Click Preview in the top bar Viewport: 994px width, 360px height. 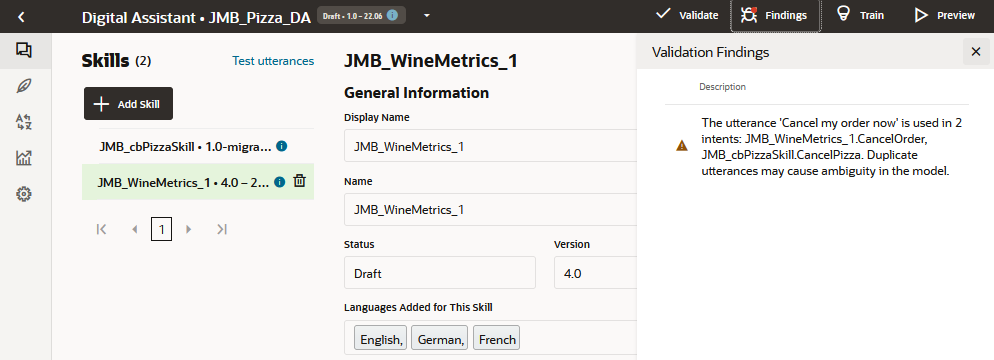pyautogui.click(x=945, y=15)
